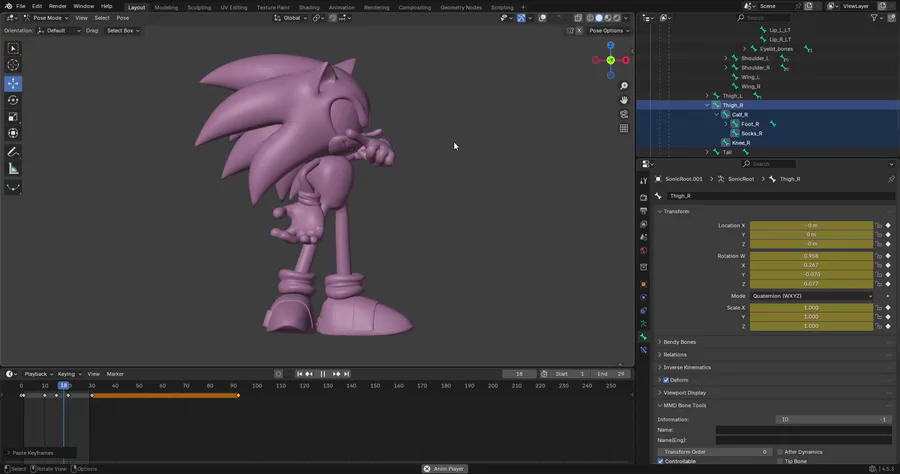Select the Foot_R bone in outliner
Viewport: 900px width, 474px height.
pyautogui.click(x=750, y=124)
